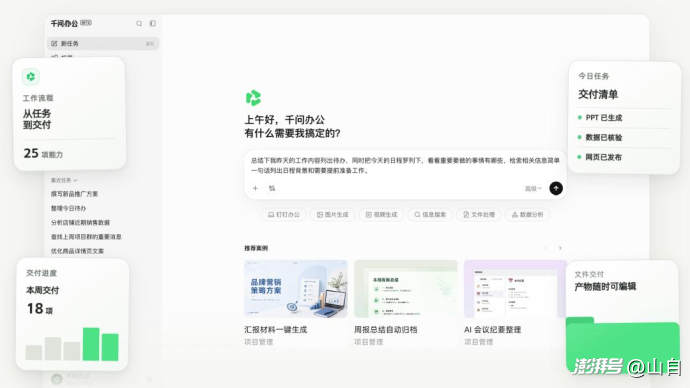Click the 推荐案例 heading
Viewport: 690px width, 388px height.
tap(256, 248)
